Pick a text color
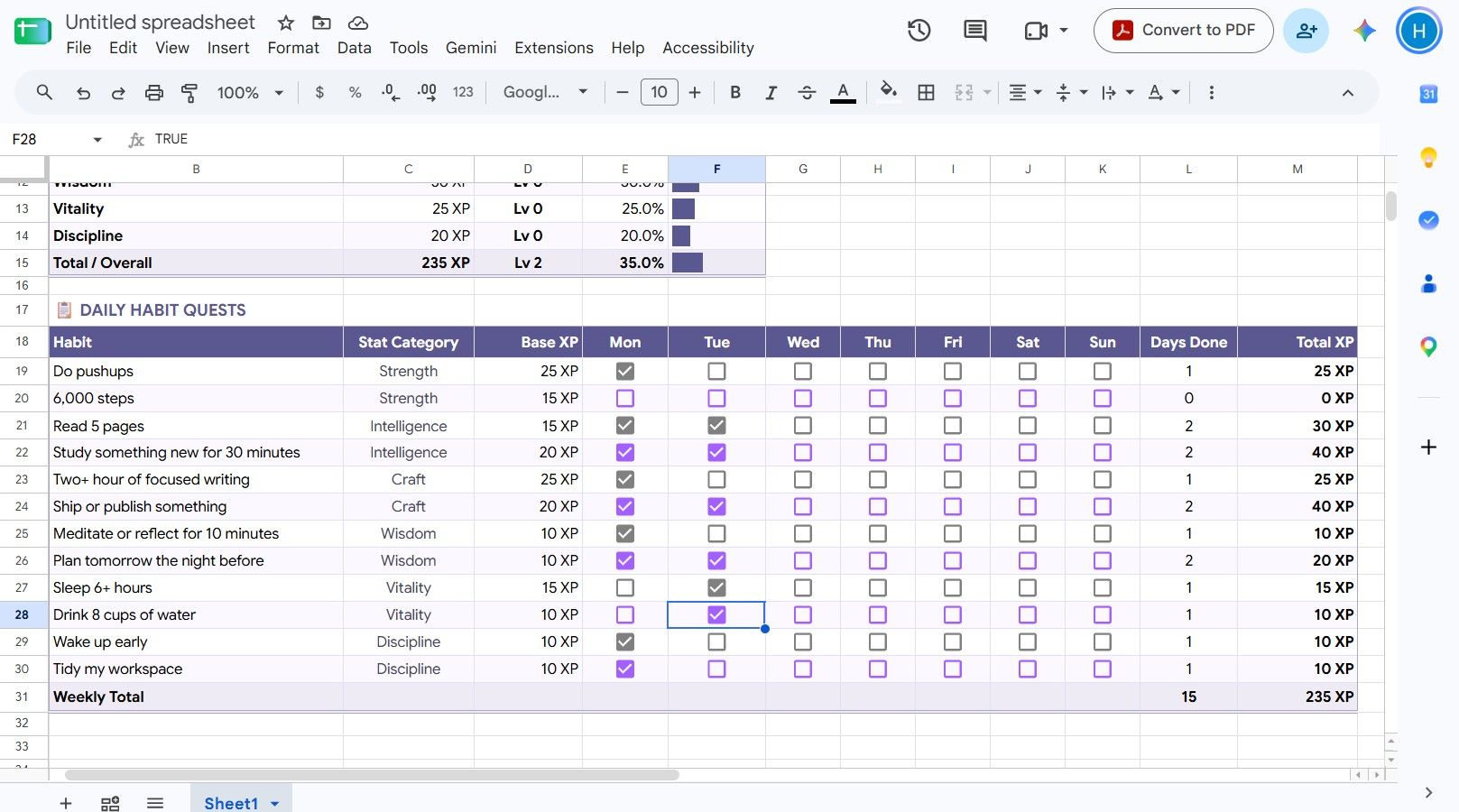This screenshot has width=1459, height=812. (843, 92)
